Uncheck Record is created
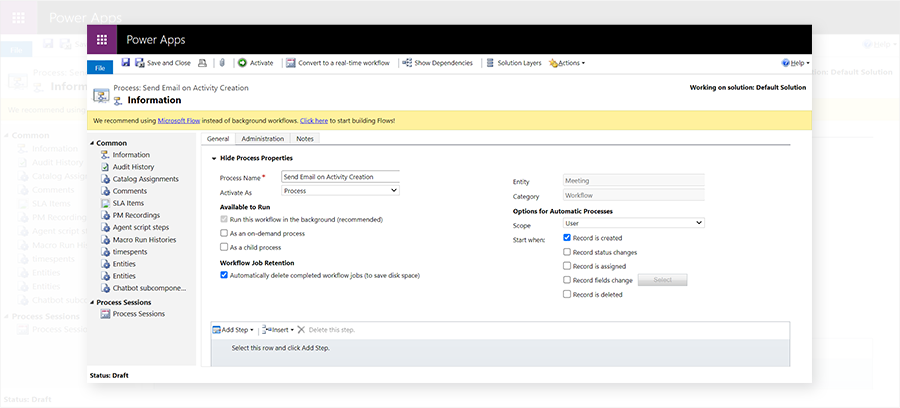Image resolution: width=900 pixels, height=408 pixels. [x=567, y=238]
